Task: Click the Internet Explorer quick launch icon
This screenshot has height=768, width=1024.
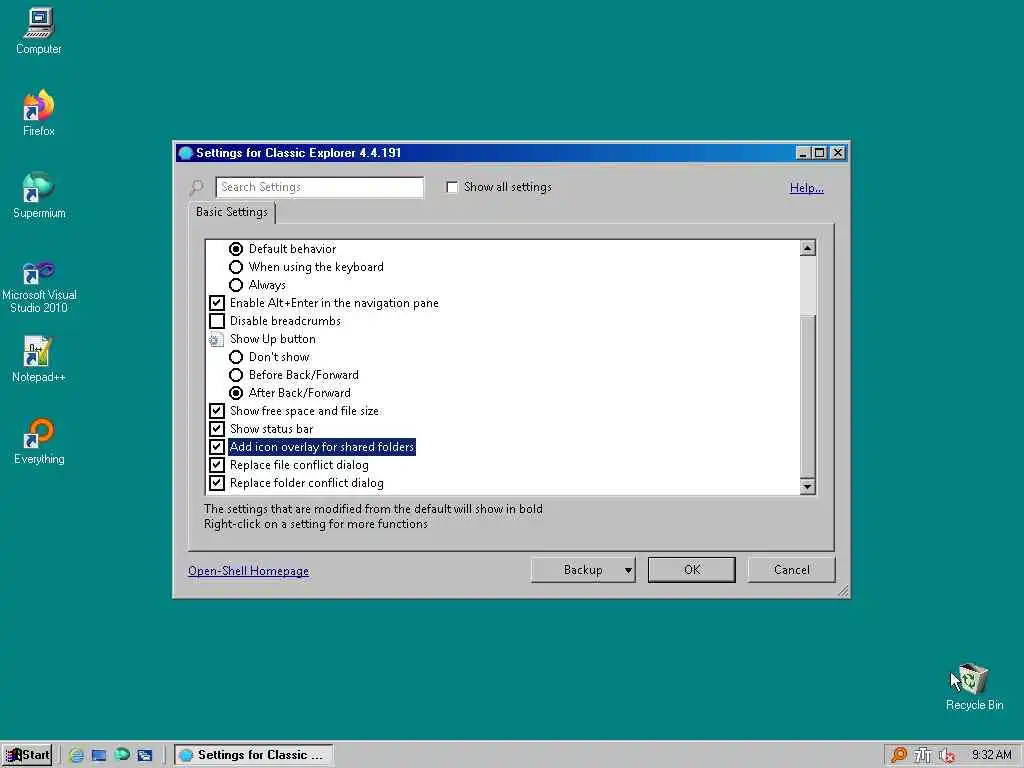Action: 76,755
